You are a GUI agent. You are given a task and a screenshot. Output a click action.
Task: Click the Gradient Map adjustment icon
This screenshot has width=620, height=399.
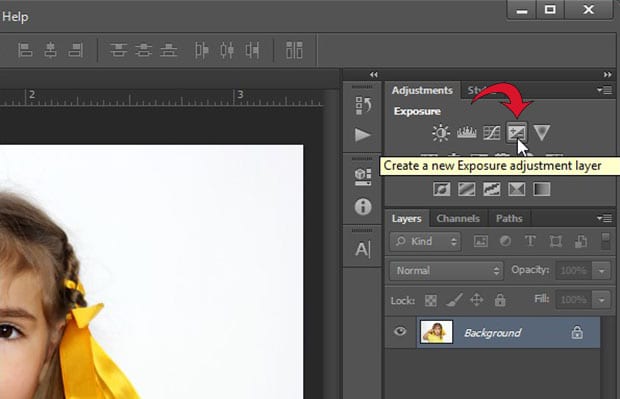[542, 189]
